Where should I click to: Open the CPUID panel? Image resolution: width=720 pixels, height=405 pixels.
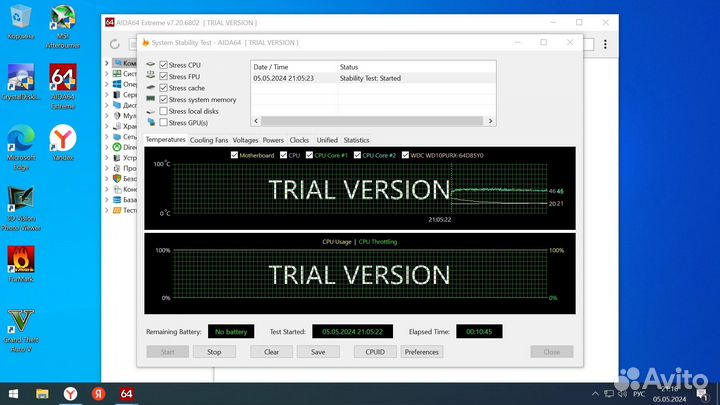coord(375,352)
